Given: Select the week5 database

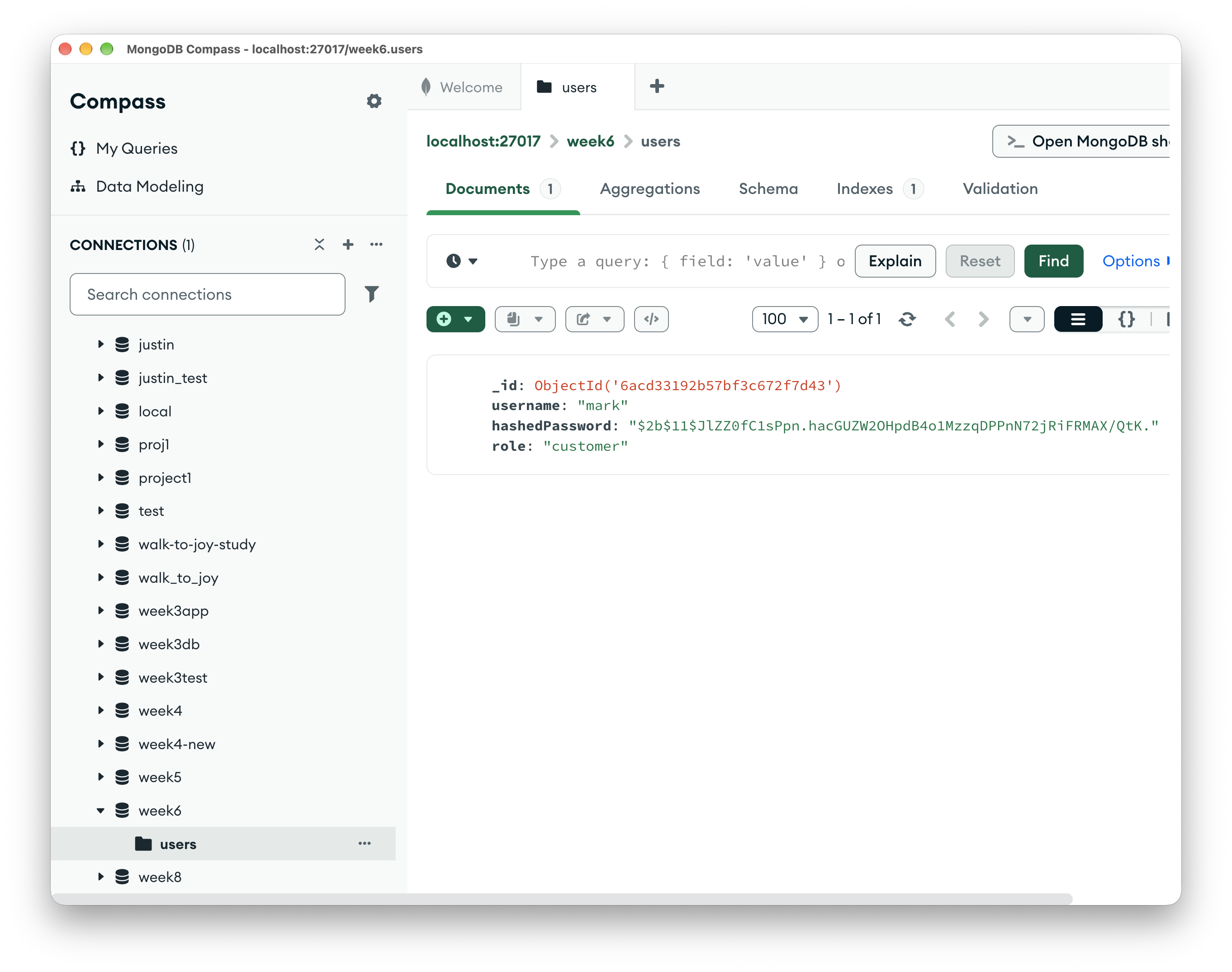Looking at the screenshot, I should click(x=160, y=777).
